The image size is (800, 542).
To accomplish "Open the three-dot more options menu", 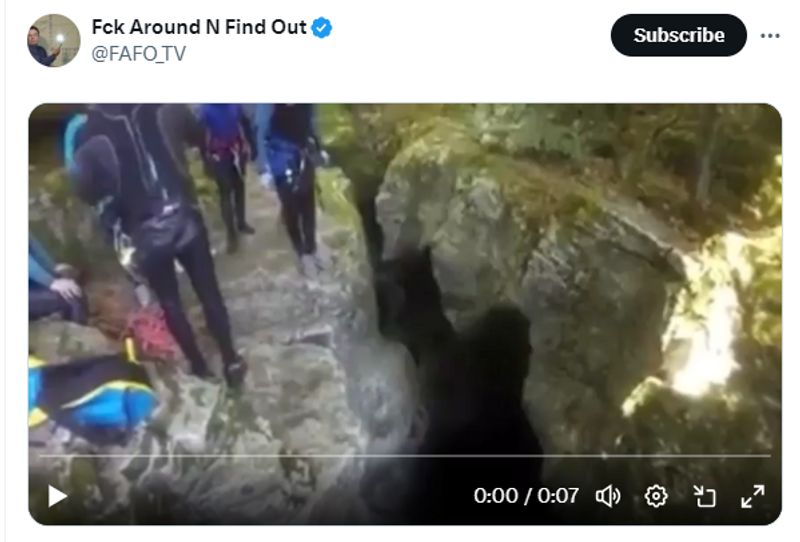I will [x=770, y=36].
